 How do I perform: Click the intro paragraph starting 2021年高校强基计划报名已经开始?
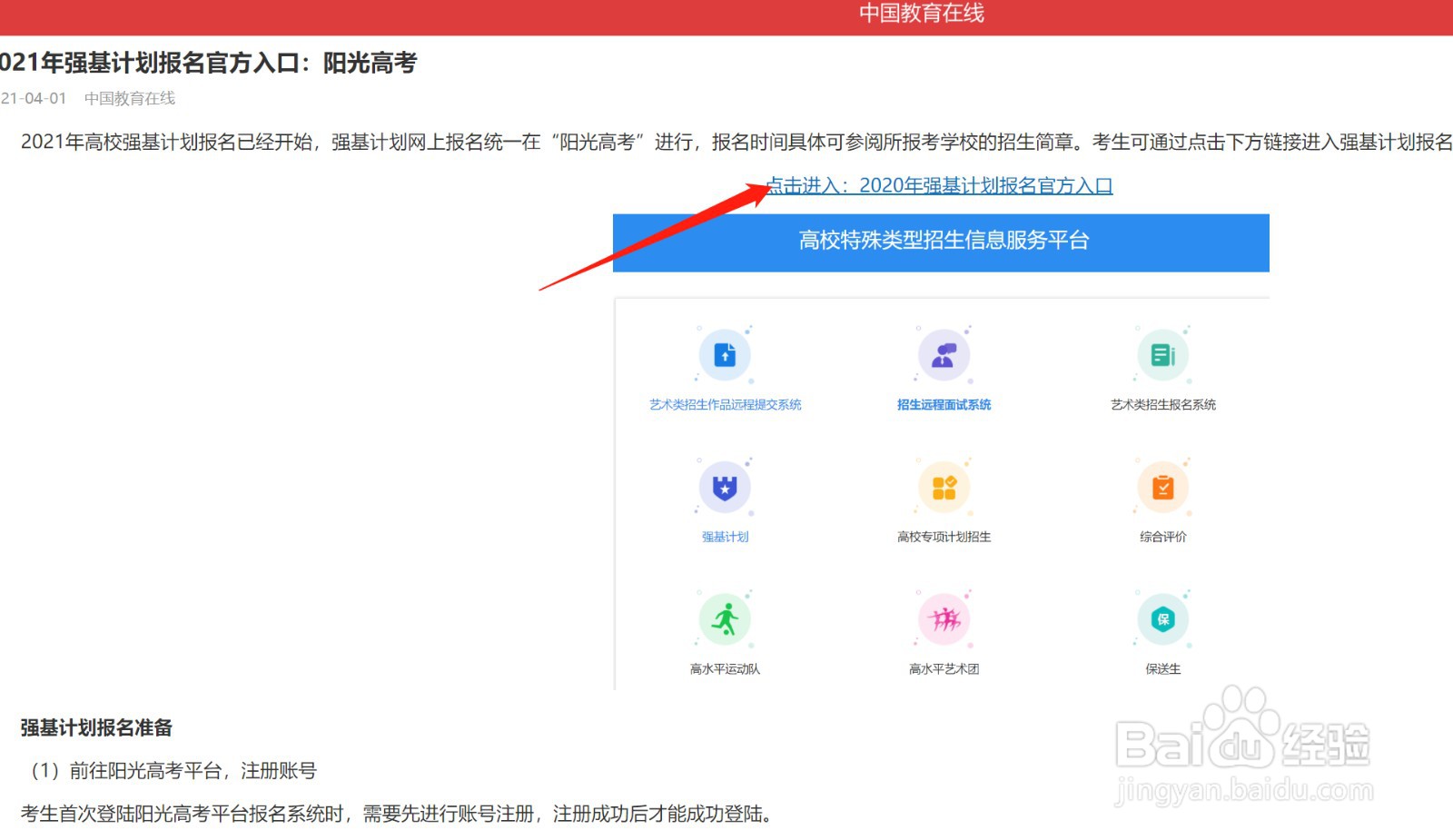tap(736, 142)
